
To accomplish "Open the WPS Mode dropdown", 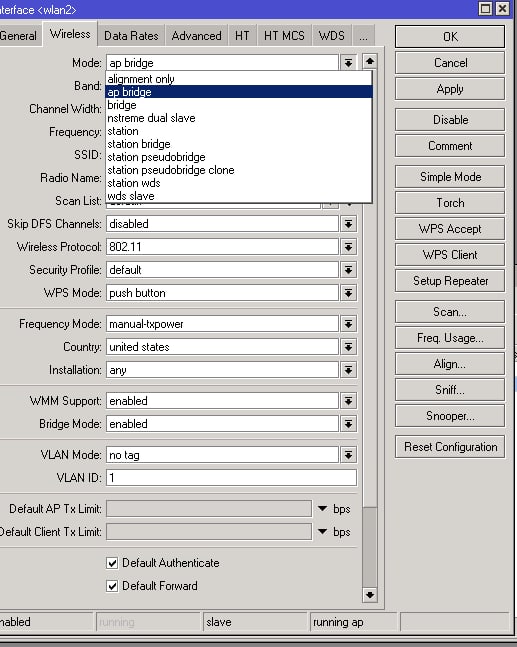I will 348,293.
